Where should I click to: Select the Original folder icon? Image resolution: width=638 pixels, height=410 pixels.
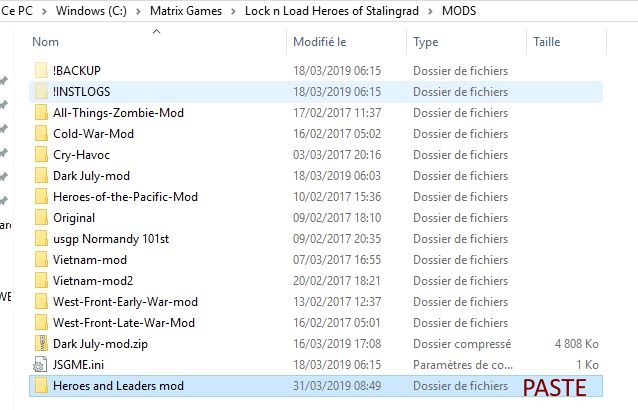(41, 218)
